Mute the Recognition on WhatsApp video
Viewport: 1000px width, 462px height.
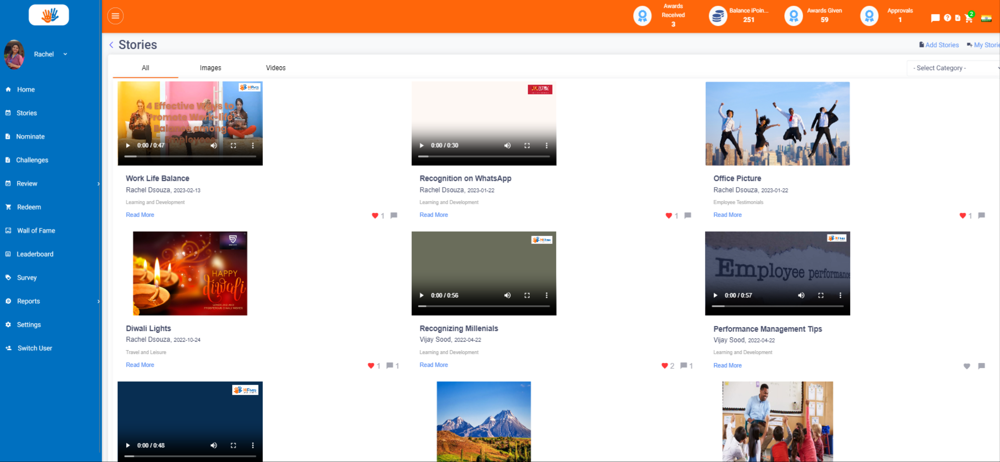tap(508, 145)
